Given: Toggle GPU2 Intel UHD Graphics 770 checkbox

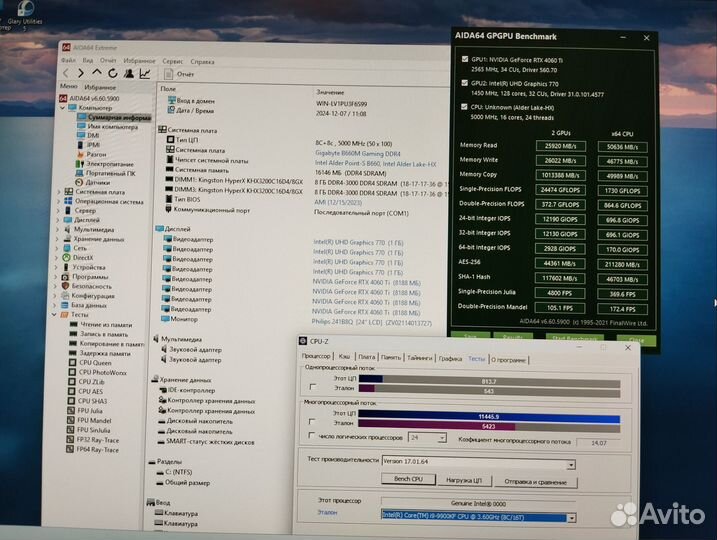Looking at the screenshot, I should pyautogui.click(x=465, y=83).
